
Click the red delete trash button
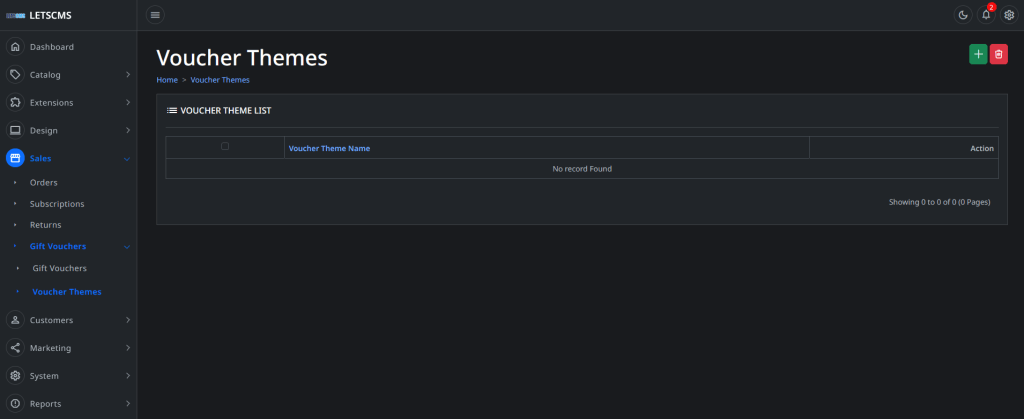tap(999, 54)
